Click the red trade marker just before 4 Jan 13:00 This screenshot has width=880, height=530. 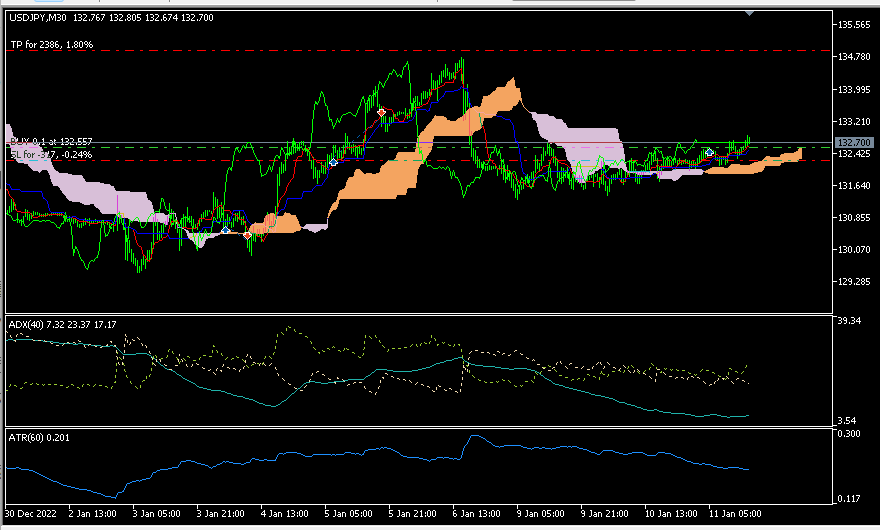coord(247,235)
